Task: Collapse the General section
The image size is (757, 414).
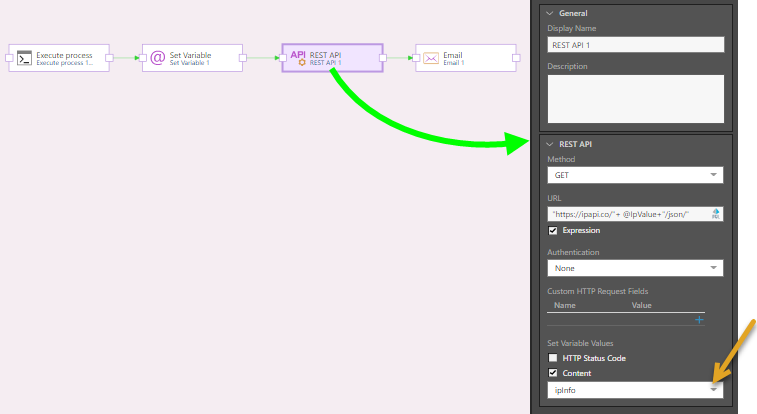Action: (x=549, y=14)
